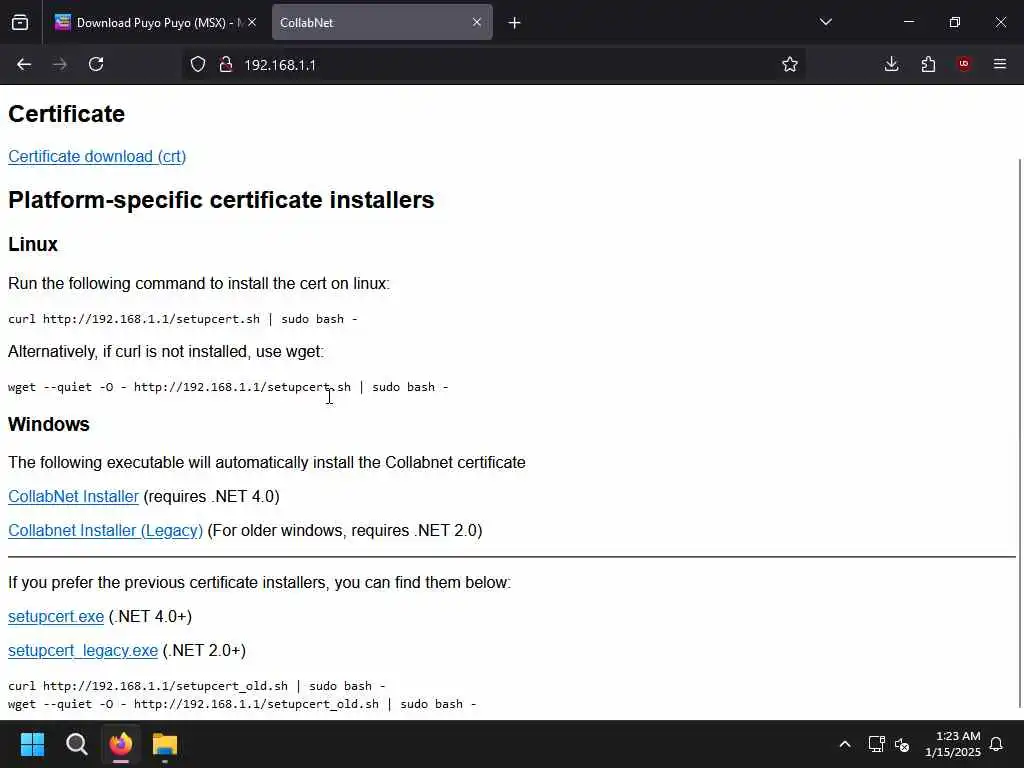Restore down the Firefox window
The image size is (1024, 768).
[x=954, y=22]
